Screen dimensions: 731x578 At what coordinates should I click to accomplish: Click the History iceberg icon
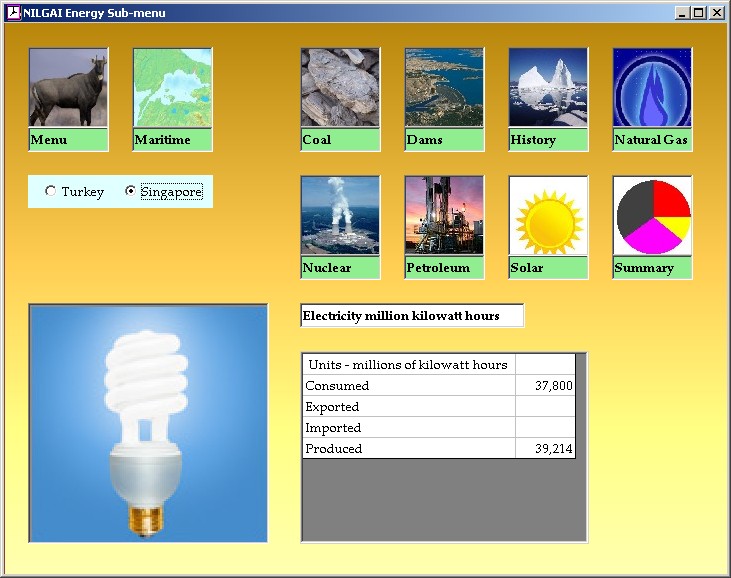[x=548, y=88]
